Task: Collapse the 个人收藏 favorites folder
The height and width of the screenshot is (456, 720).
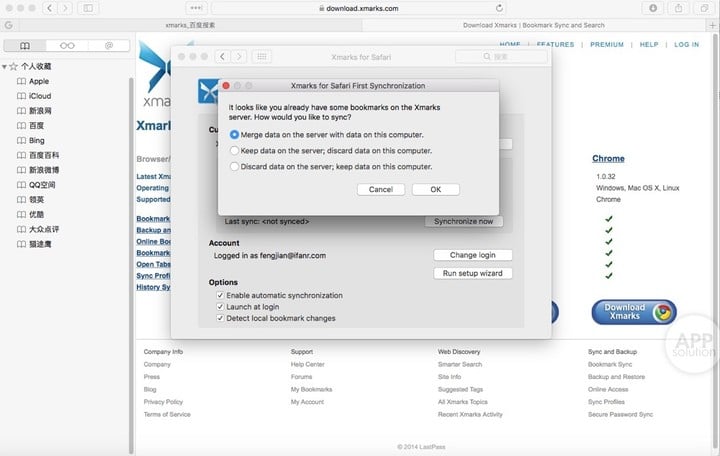Action: click(4, 67)
